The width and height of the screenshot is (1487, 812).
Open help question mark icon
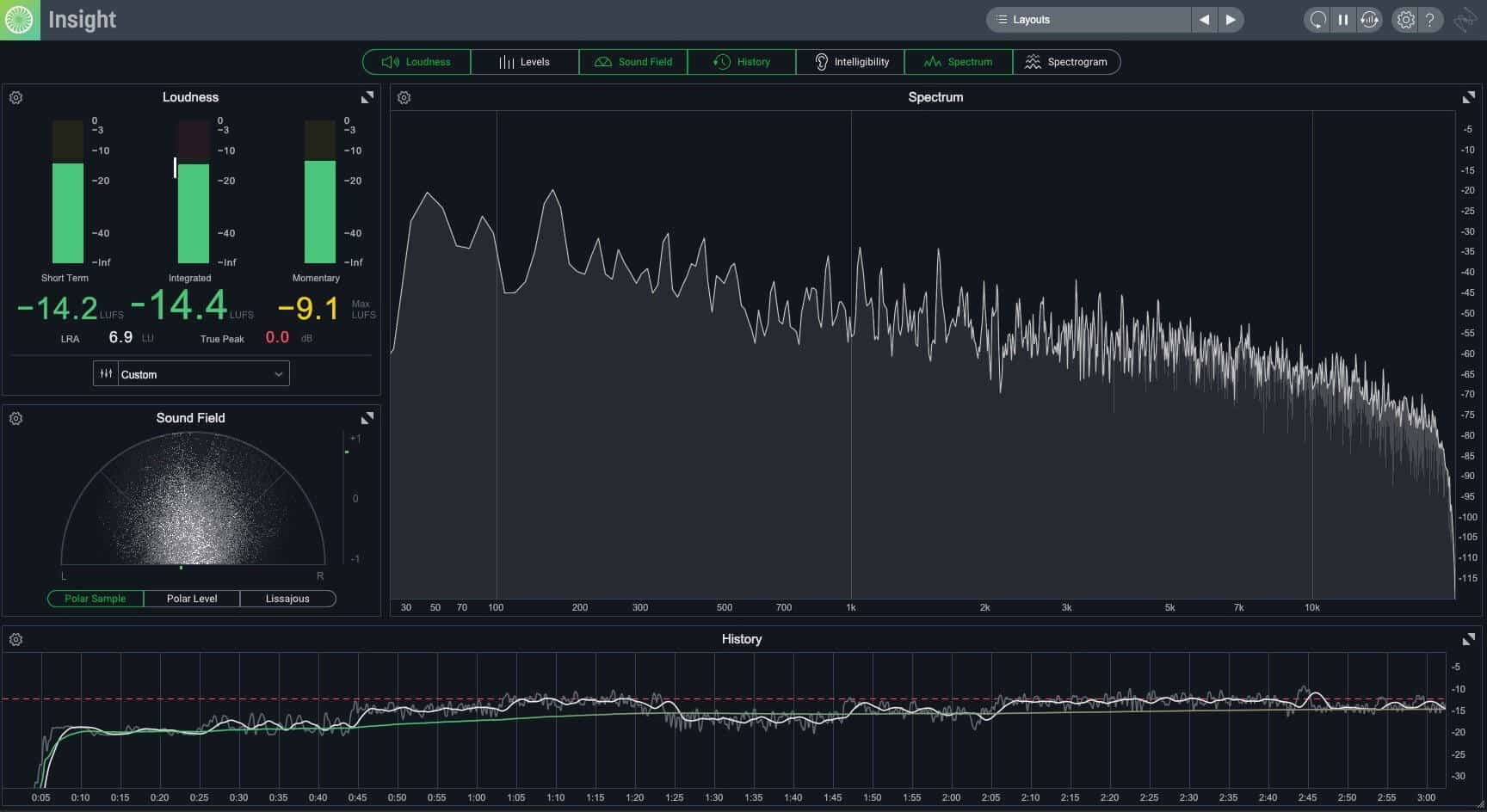click(x=1430, y=20)
